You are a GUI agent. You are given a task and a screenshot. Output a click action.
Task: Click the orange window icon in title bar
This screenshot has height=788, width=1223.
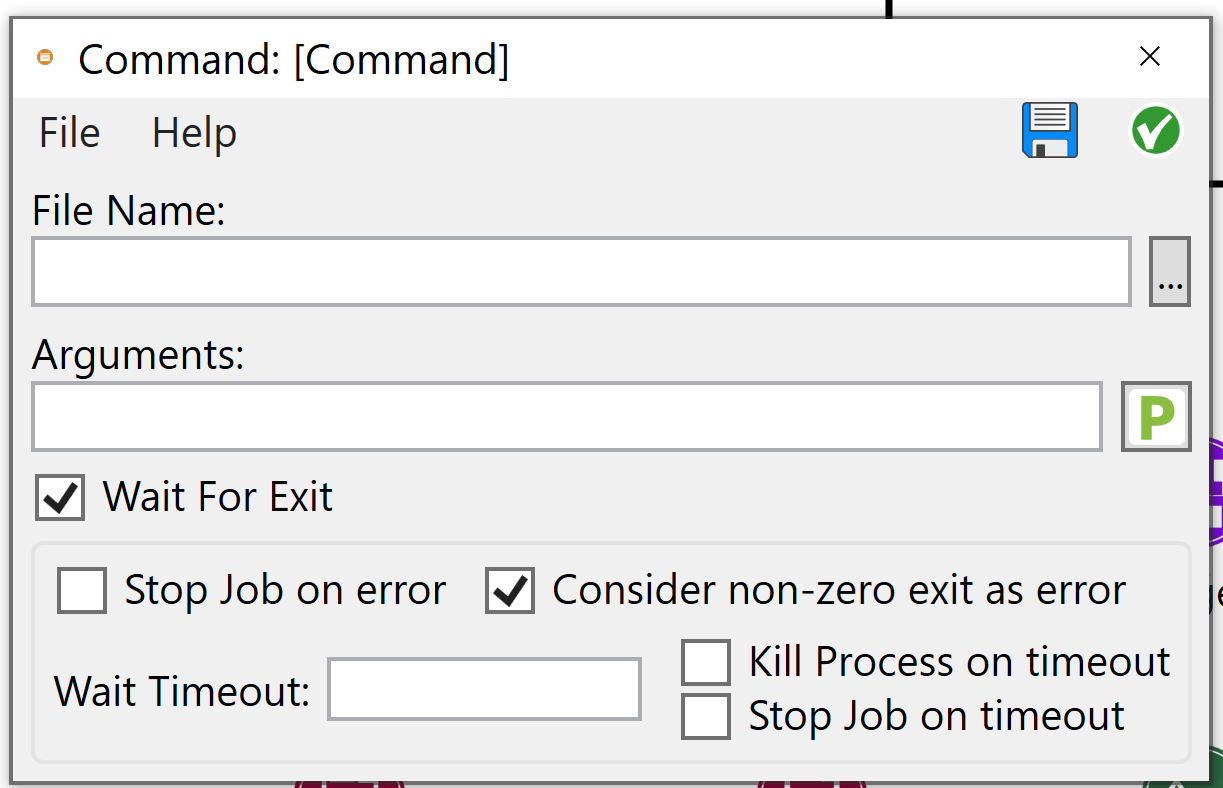click(44, 58)
